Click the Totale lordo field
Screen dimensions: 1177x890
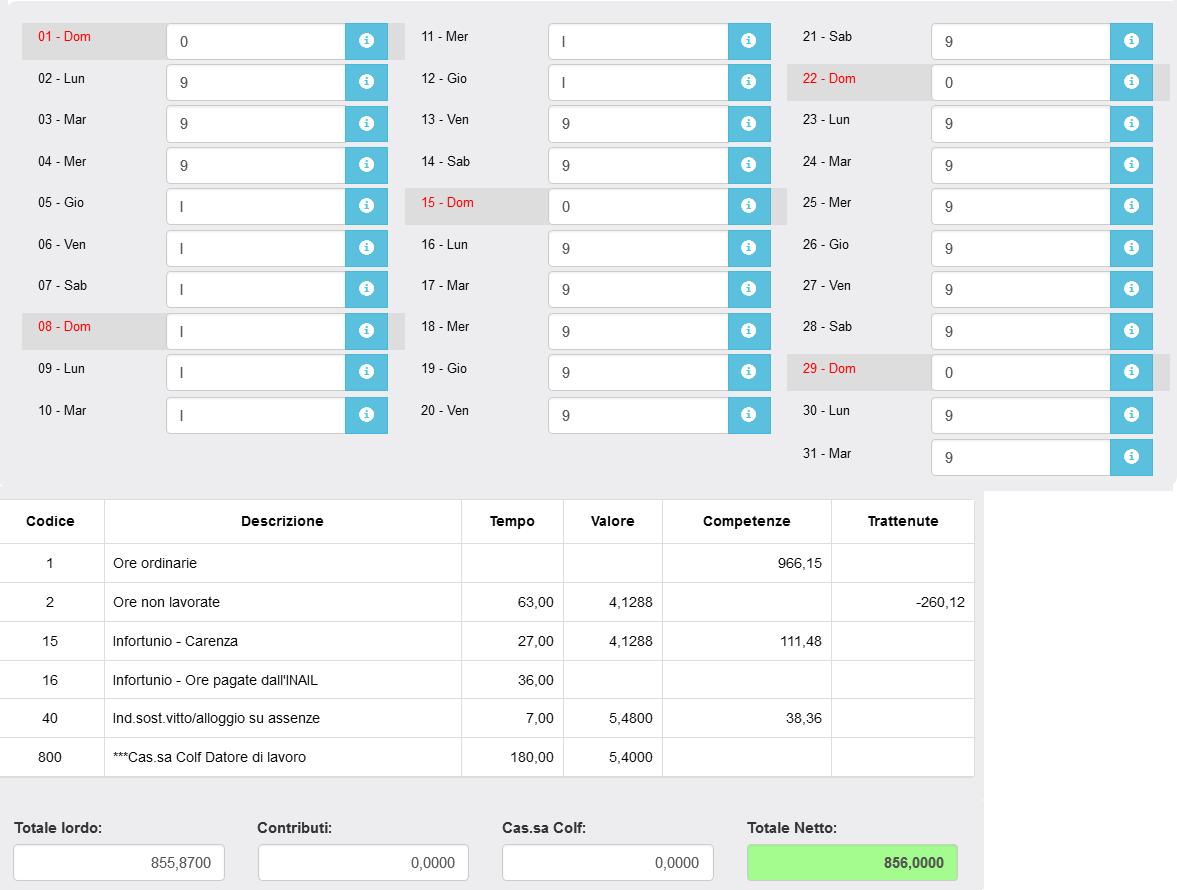point(119,862)
